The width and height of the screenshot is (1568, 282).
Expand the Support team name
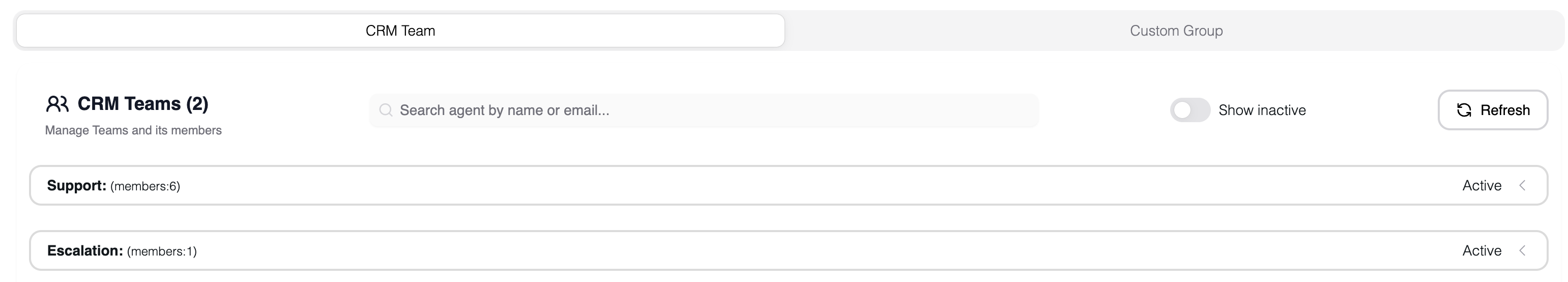[x=77, y=186]
